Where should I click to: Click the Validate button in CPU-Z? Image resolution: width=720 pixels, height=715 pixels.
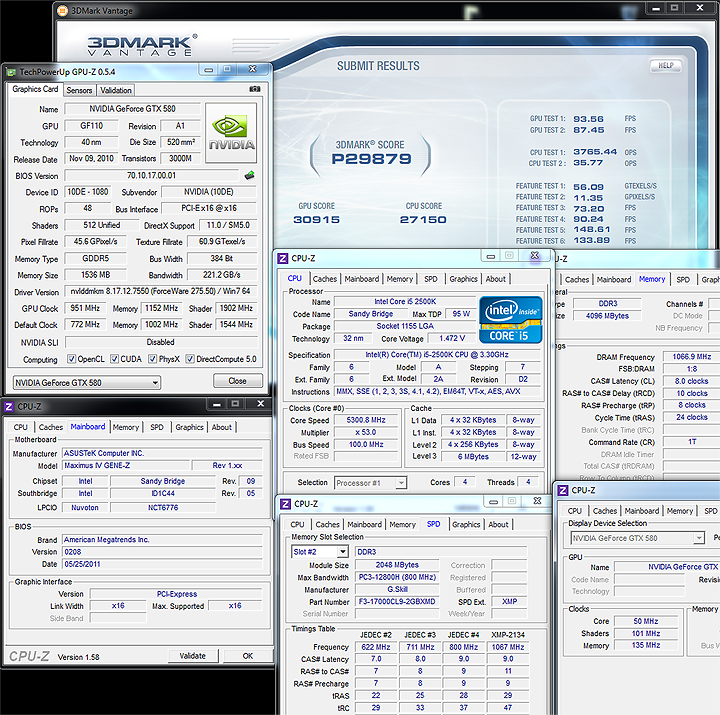[x=192, y=656]
